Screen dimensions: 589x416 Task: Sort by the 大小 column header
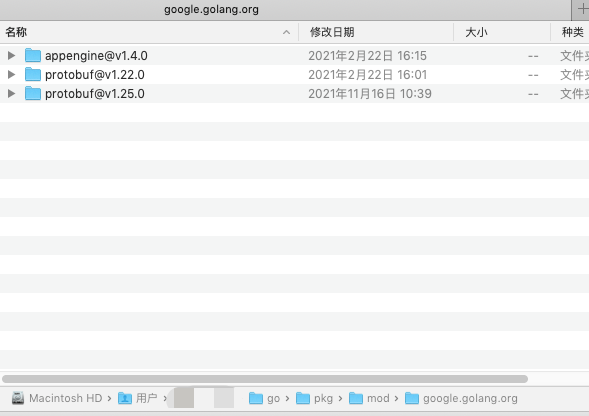click(502, 32)
